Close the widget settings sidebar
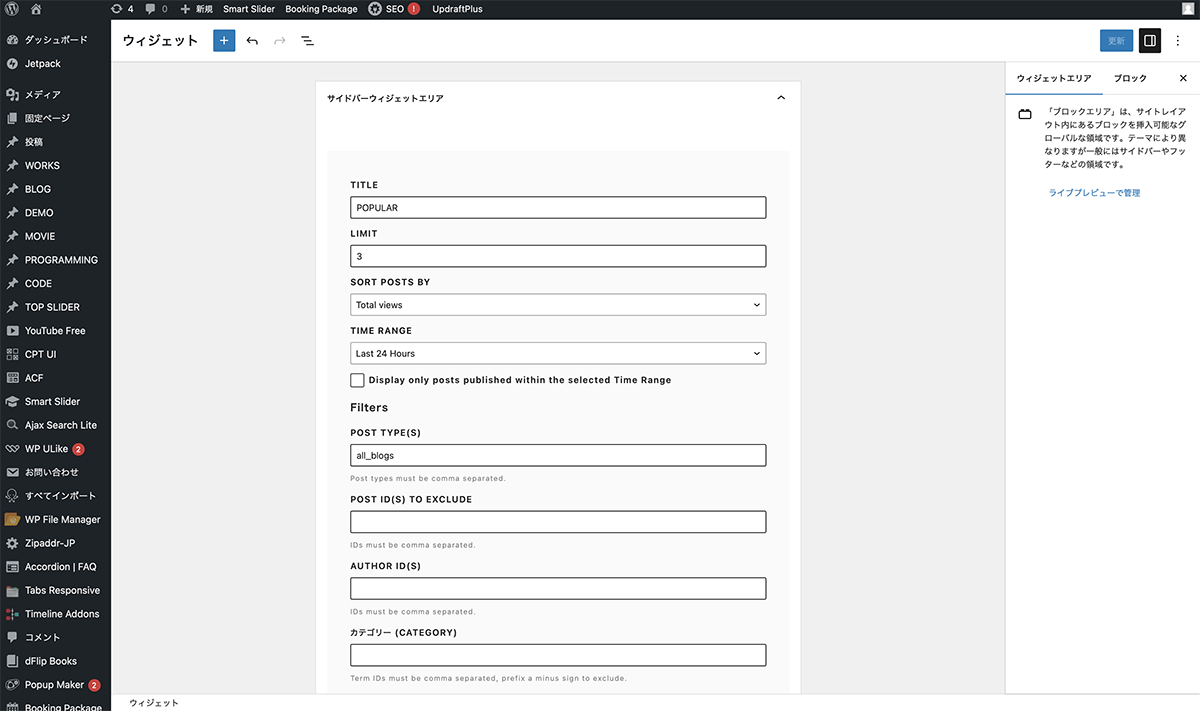Image resolution: width=1200 pixels, height=711 pixels. point(1183,78)
